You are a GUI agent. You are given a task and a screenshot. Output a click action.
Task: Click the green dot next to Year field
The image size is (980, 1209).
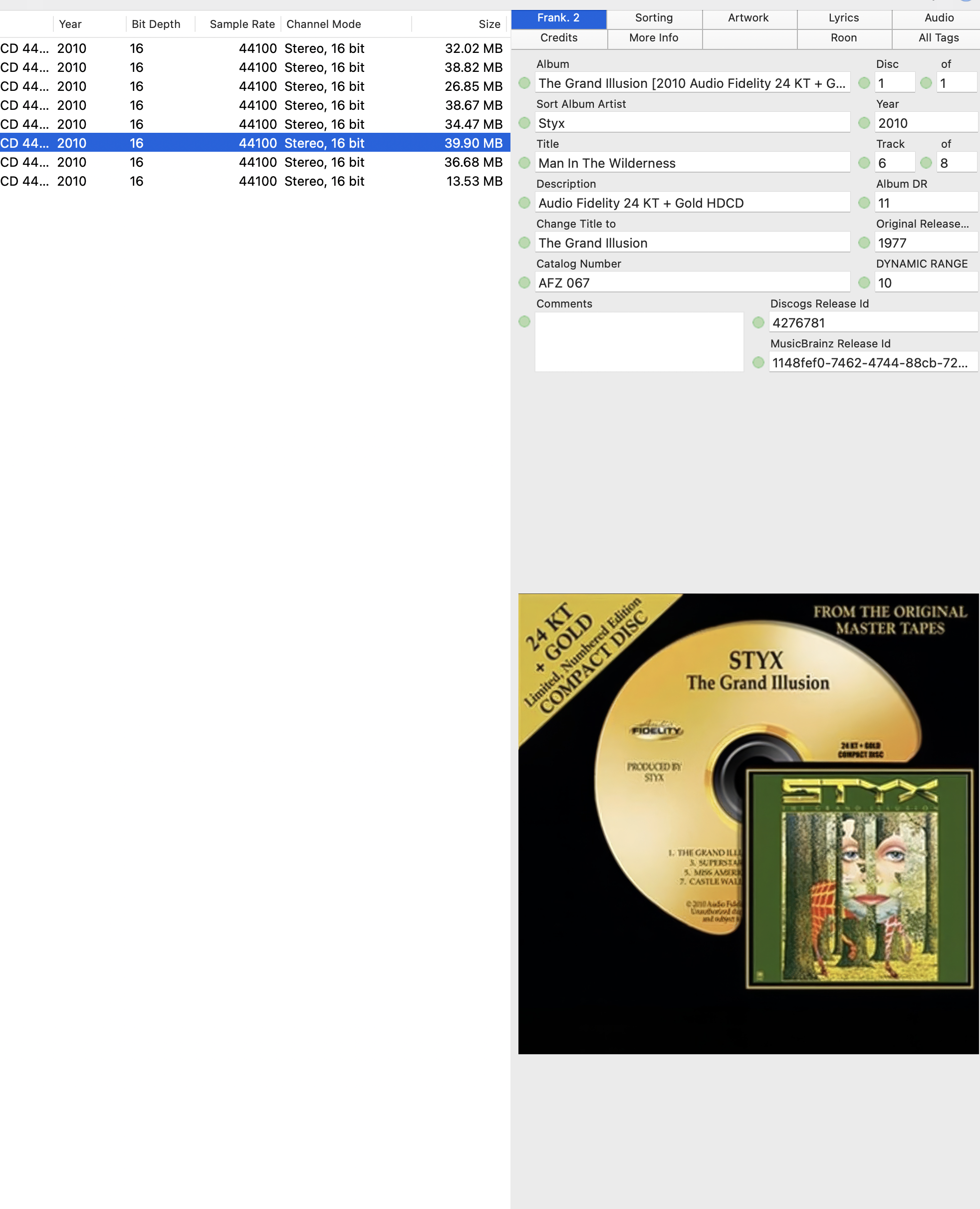tap(864, 122)
